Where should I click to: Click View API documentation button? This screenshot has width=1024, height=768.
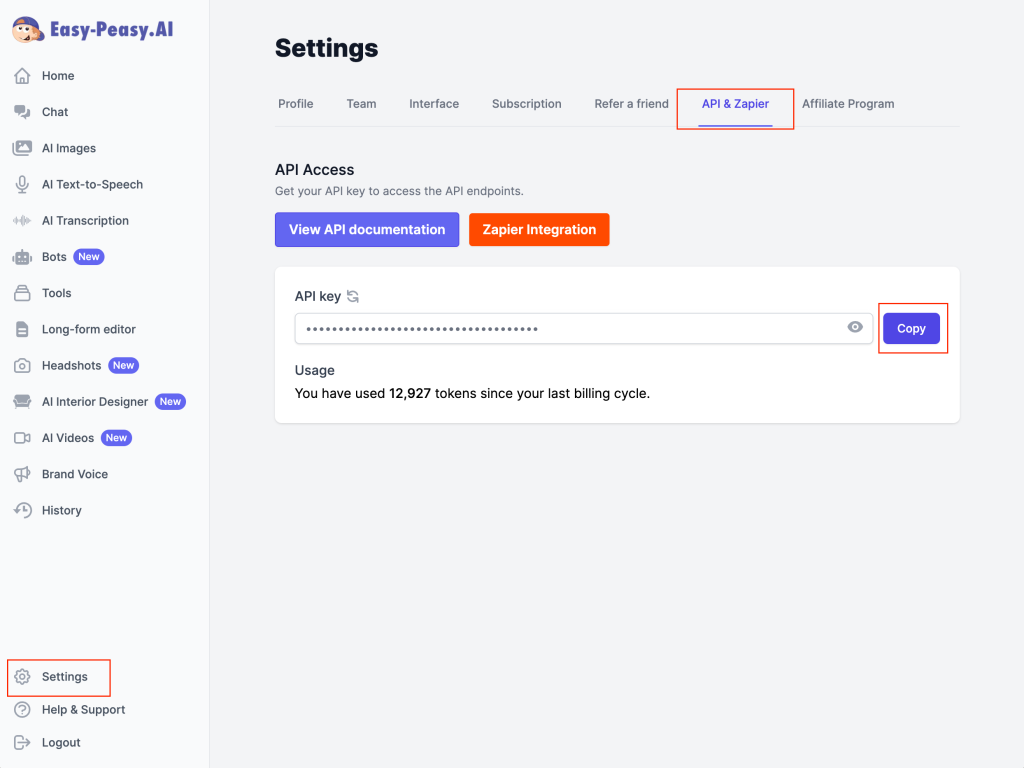coord(367,229)
